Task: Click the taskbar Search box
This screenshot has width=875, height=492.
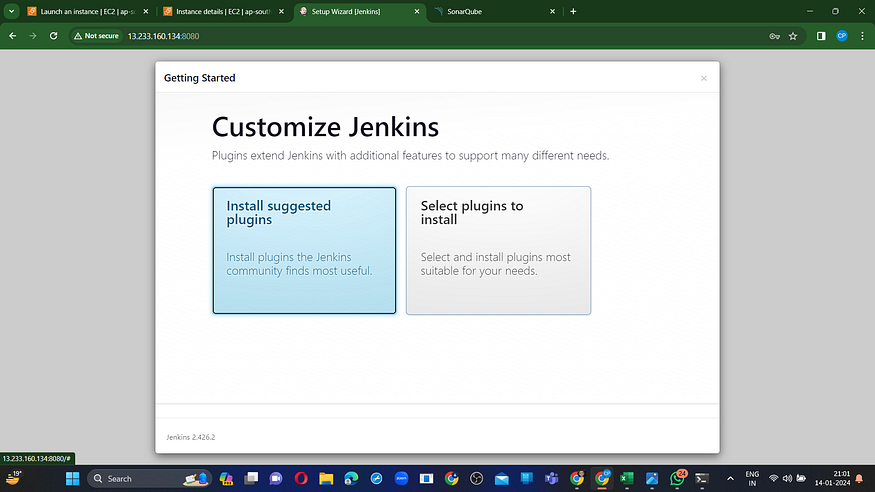Action: coord(150,479)
